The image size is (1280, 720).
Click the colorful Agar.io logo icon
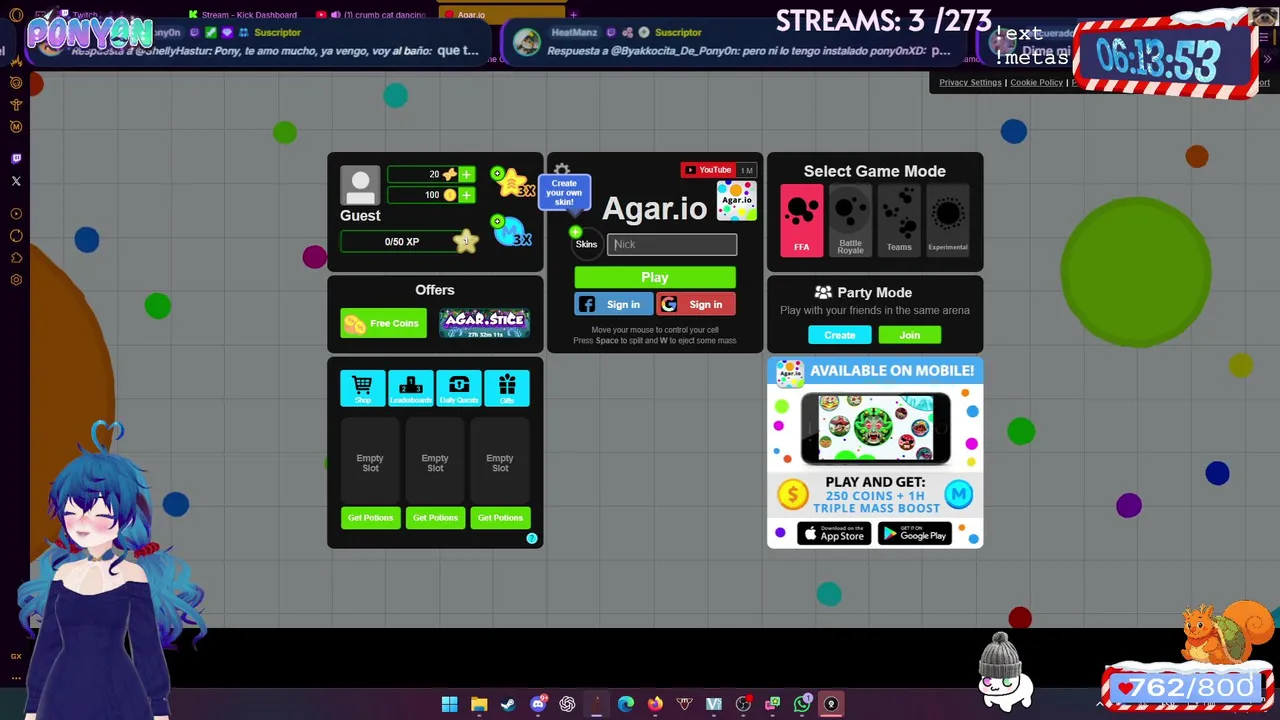click(x=737, y=200)
